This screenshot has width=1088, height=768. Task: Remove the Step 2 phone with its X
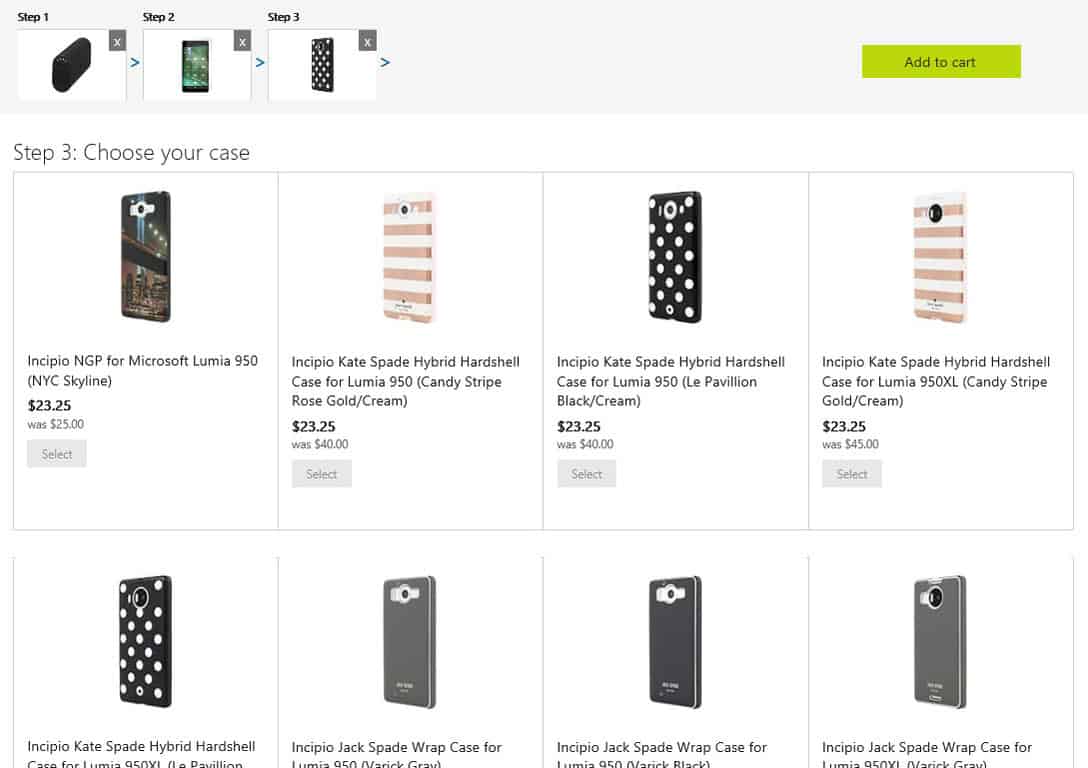coord(242,41)
